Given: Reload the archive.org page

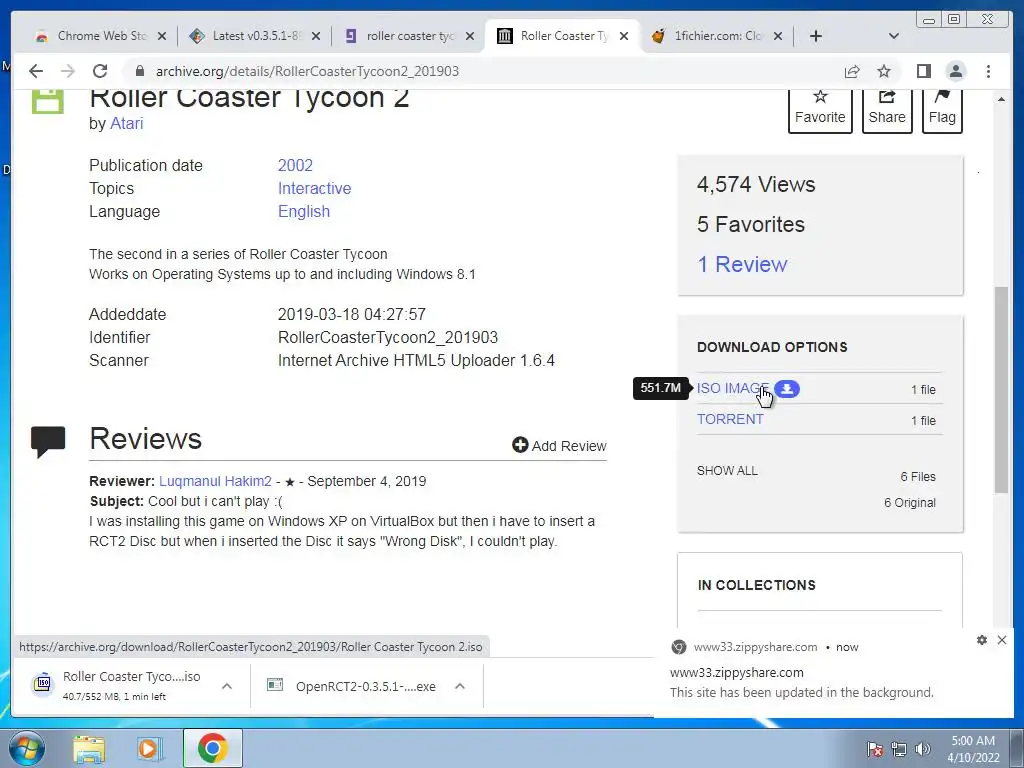Looking at the screenshot, I should (100, 71).
